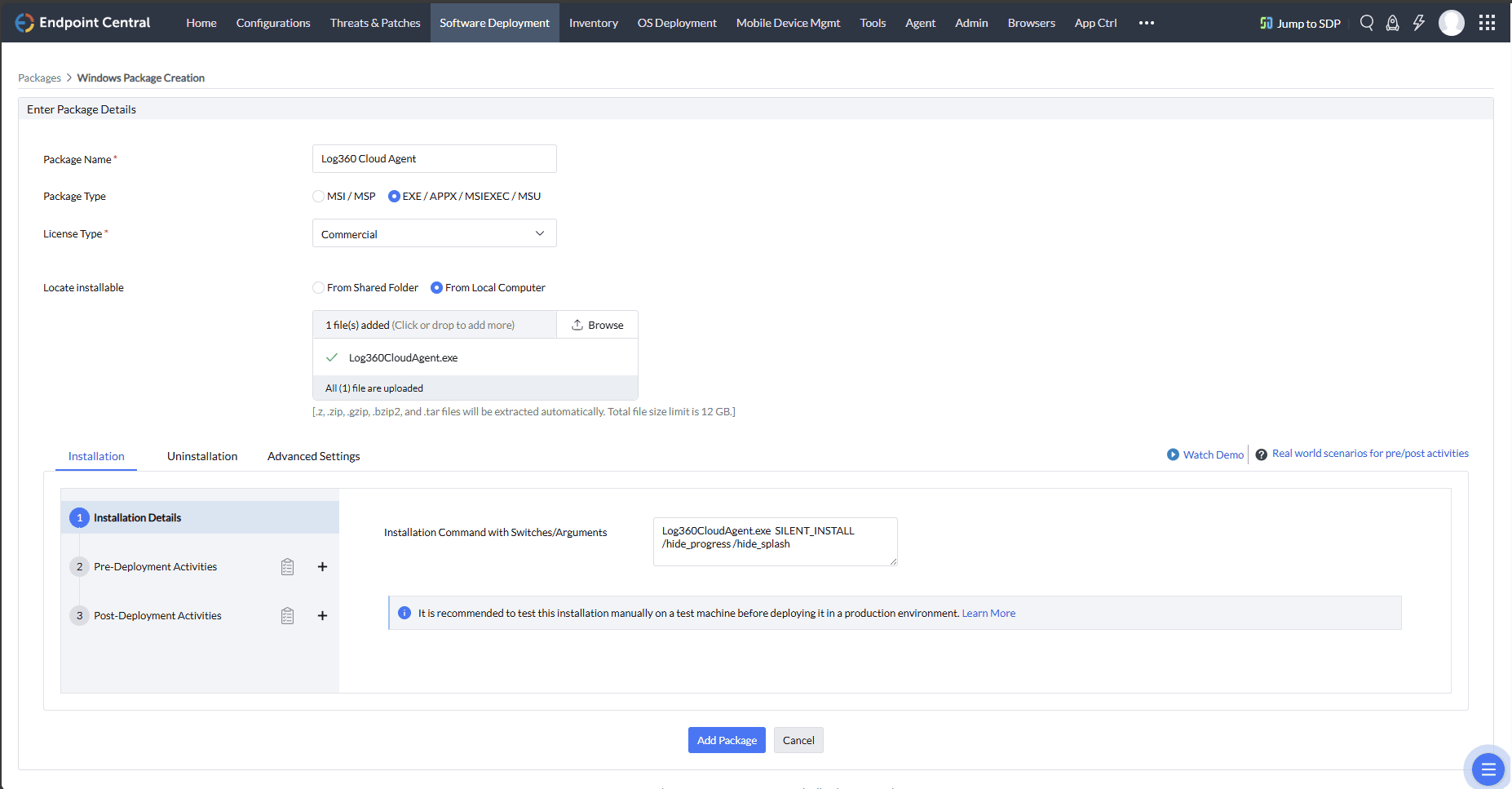Open the Pre-Deployment Activities template clipboard icon
This screenshot has height=789, width=1512.
point(287,567)
